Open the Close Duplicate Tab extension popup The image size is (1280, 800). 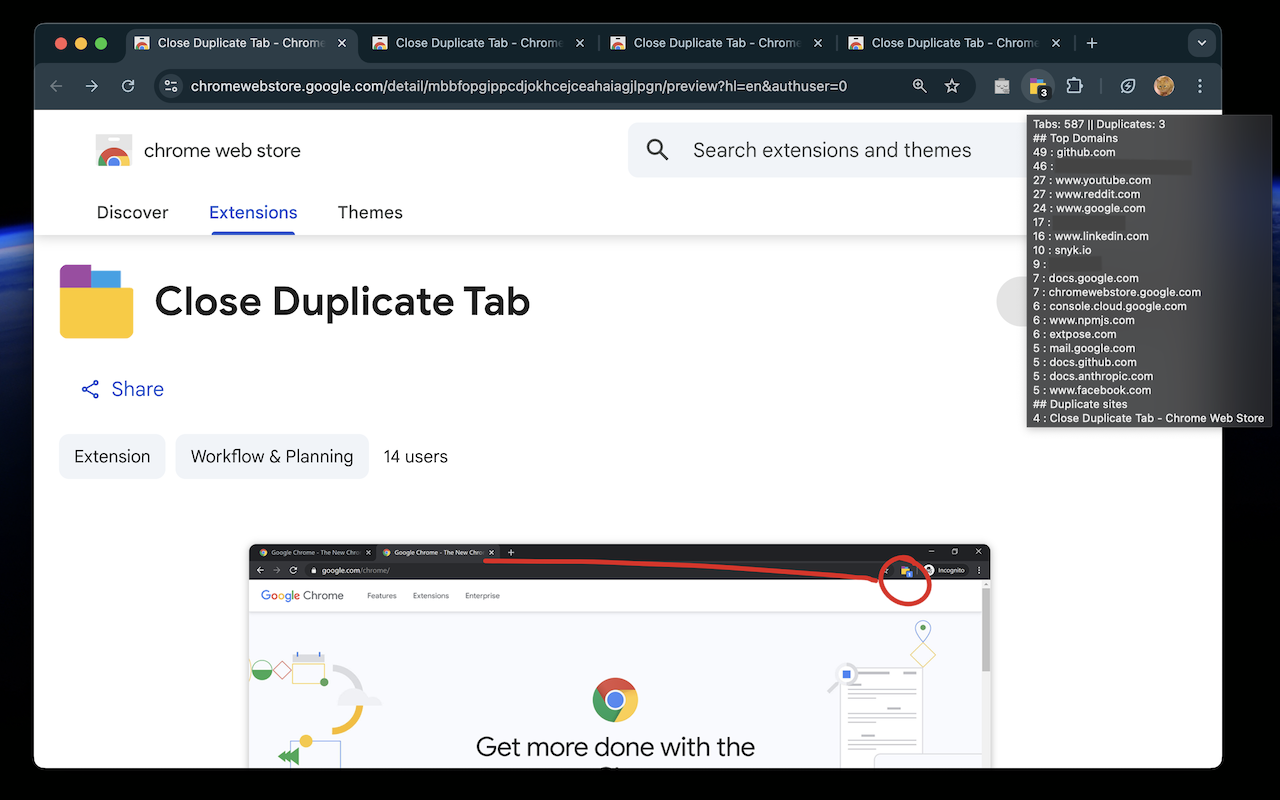[x=1037, y=86]
